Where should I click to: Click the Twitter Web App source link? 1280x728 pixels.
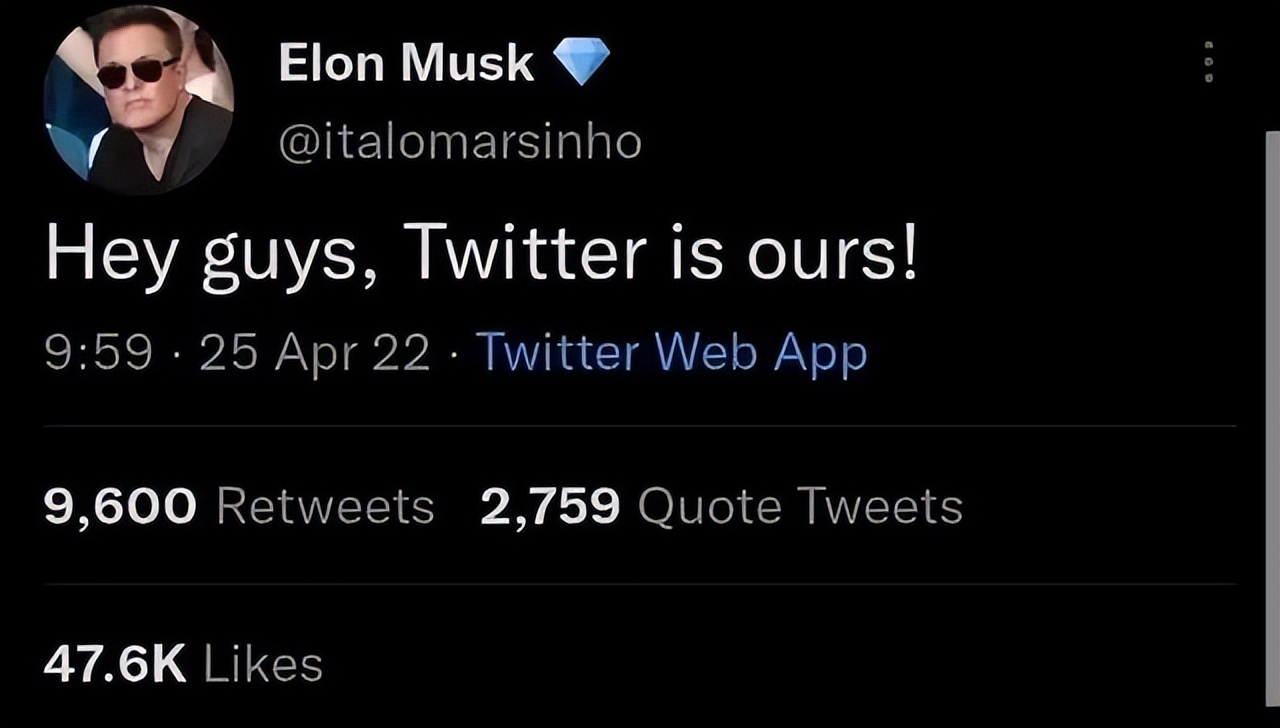tap(671, 352)
